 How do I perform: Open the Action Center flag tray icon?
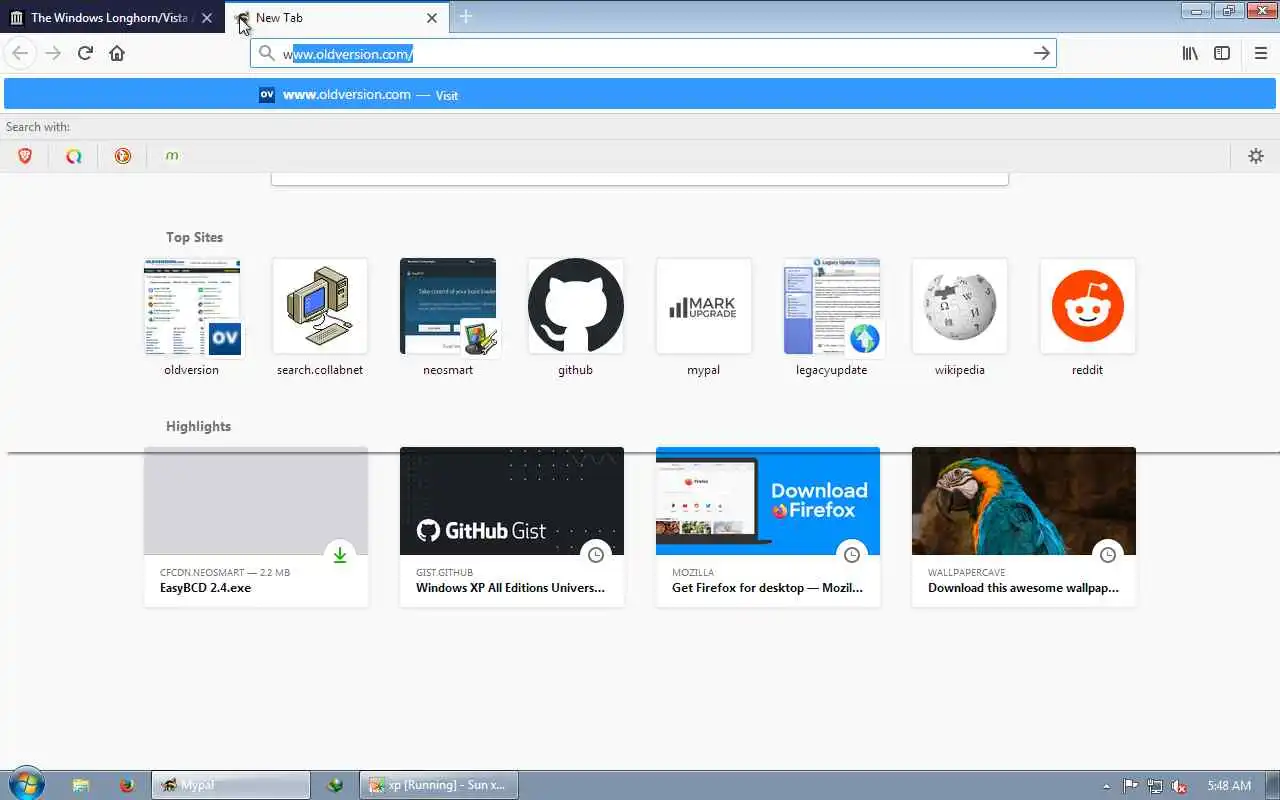point(1131,786)
